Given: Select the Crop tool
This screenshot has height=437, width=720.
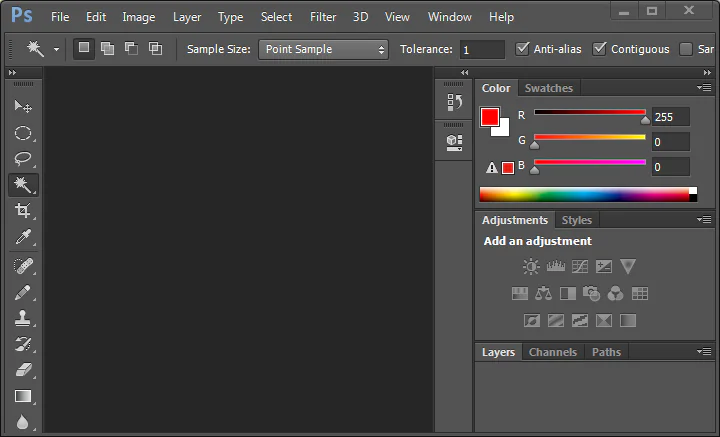Looking at the screenshot, I should (23, 211).
